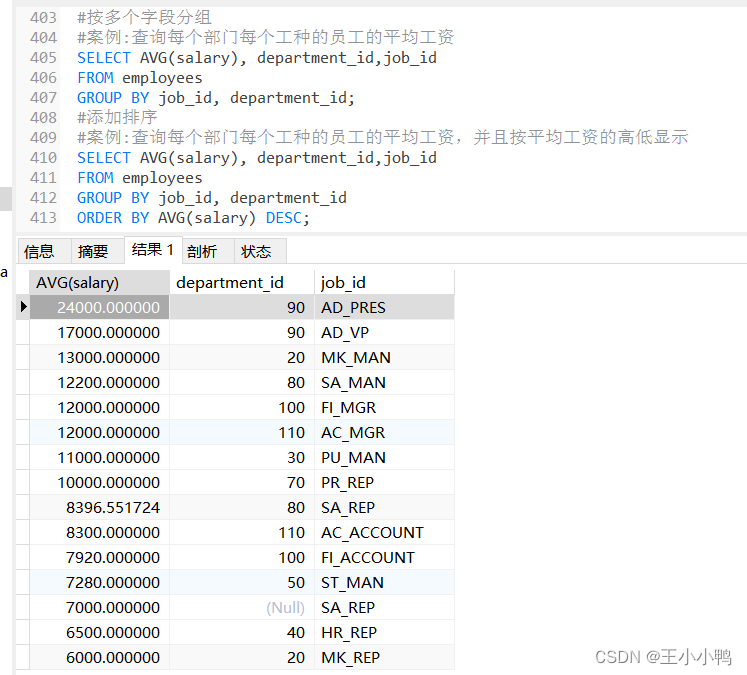The width and height of the screenshot is (747, 675).
Task: Click the MK_REP cell
Action: click(x=384, y=657)
